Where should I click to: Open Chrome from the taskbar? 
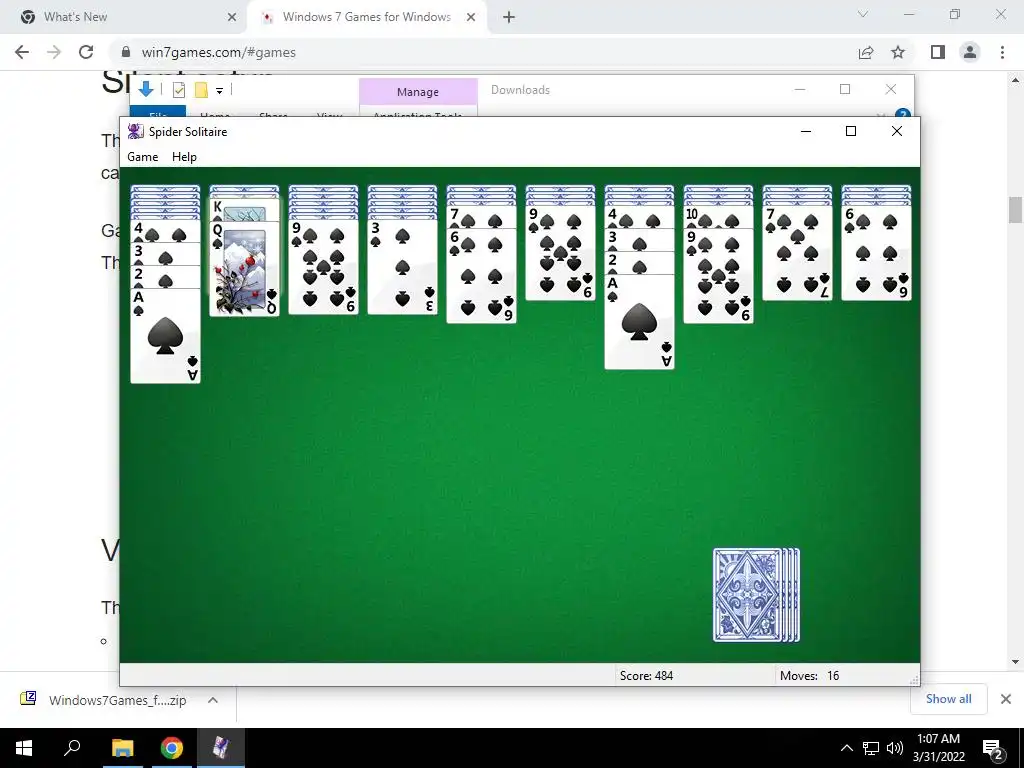click(x=171, y=748)
